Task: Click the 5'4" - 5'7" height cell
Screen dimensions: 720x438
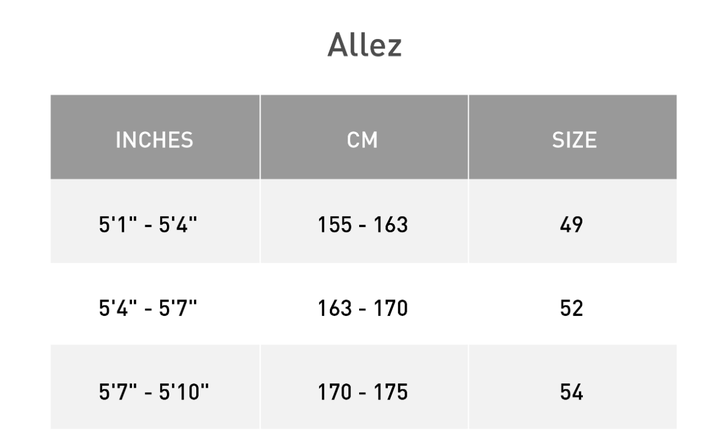Action: pyautogui.click(x=155, y=304)
